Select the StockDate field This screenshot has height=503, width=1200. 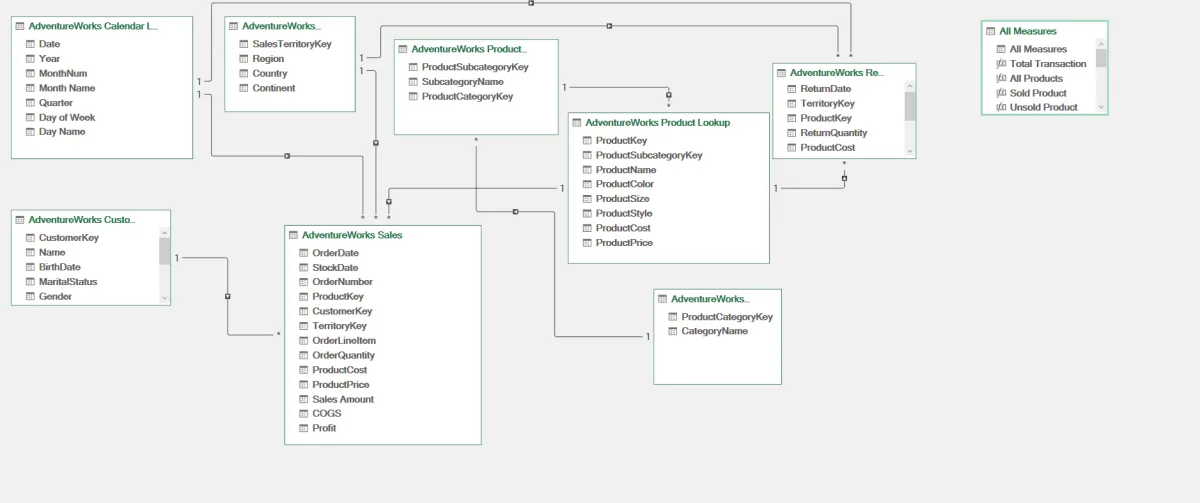[x=335, y=267]
